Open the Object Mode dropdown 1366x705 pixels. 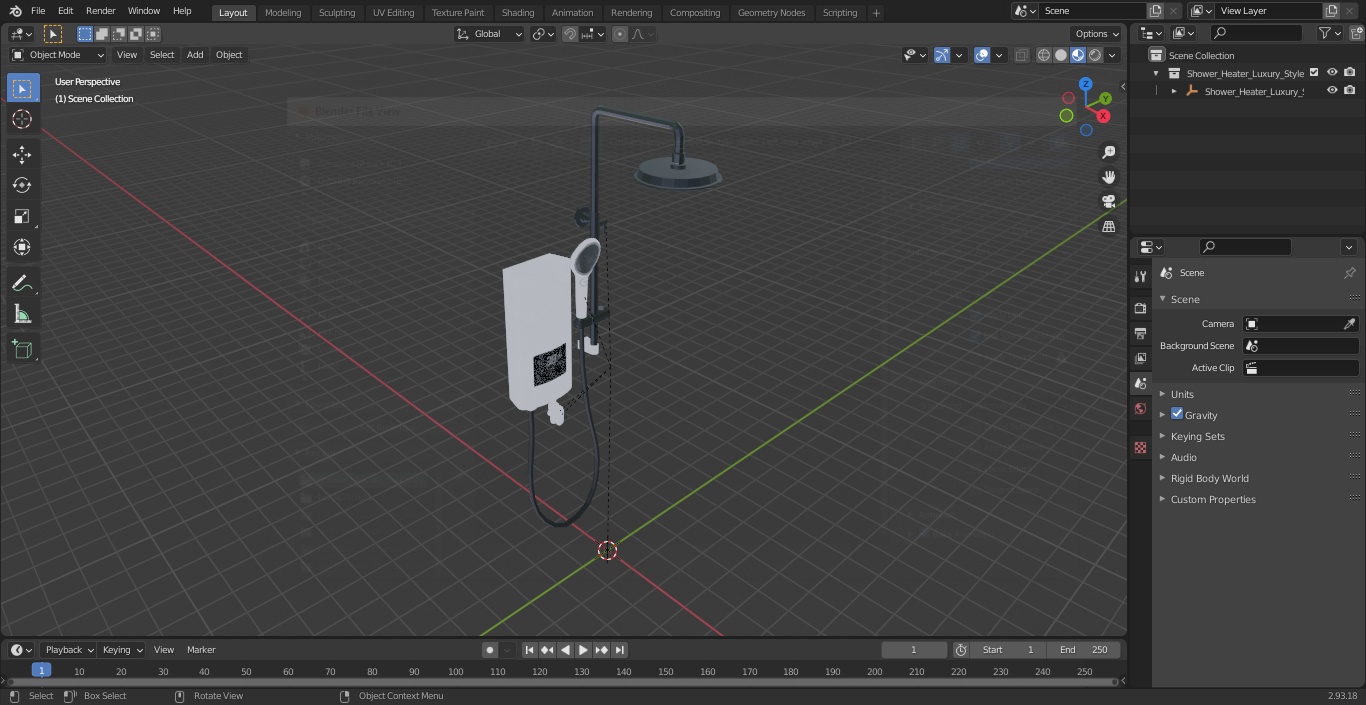(57, 55)
